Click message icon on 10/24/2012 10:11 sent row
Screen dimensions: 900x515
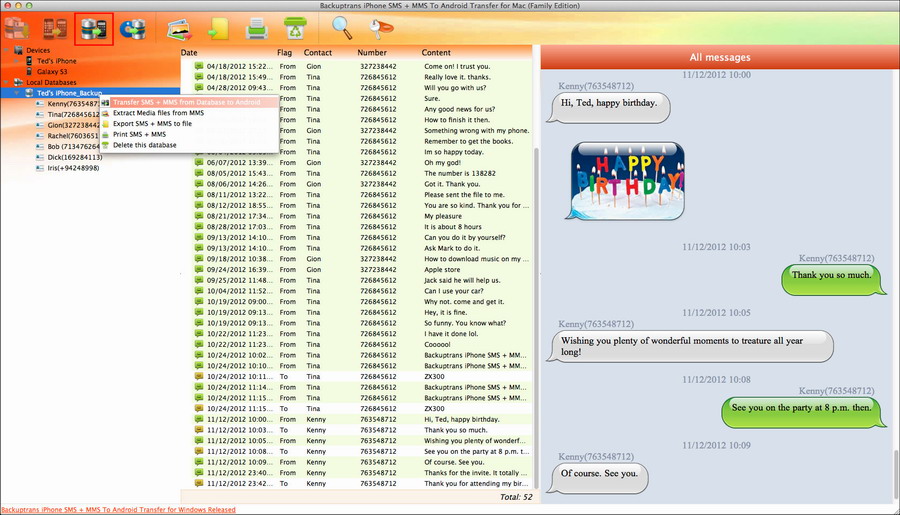[x=199, y=377]
